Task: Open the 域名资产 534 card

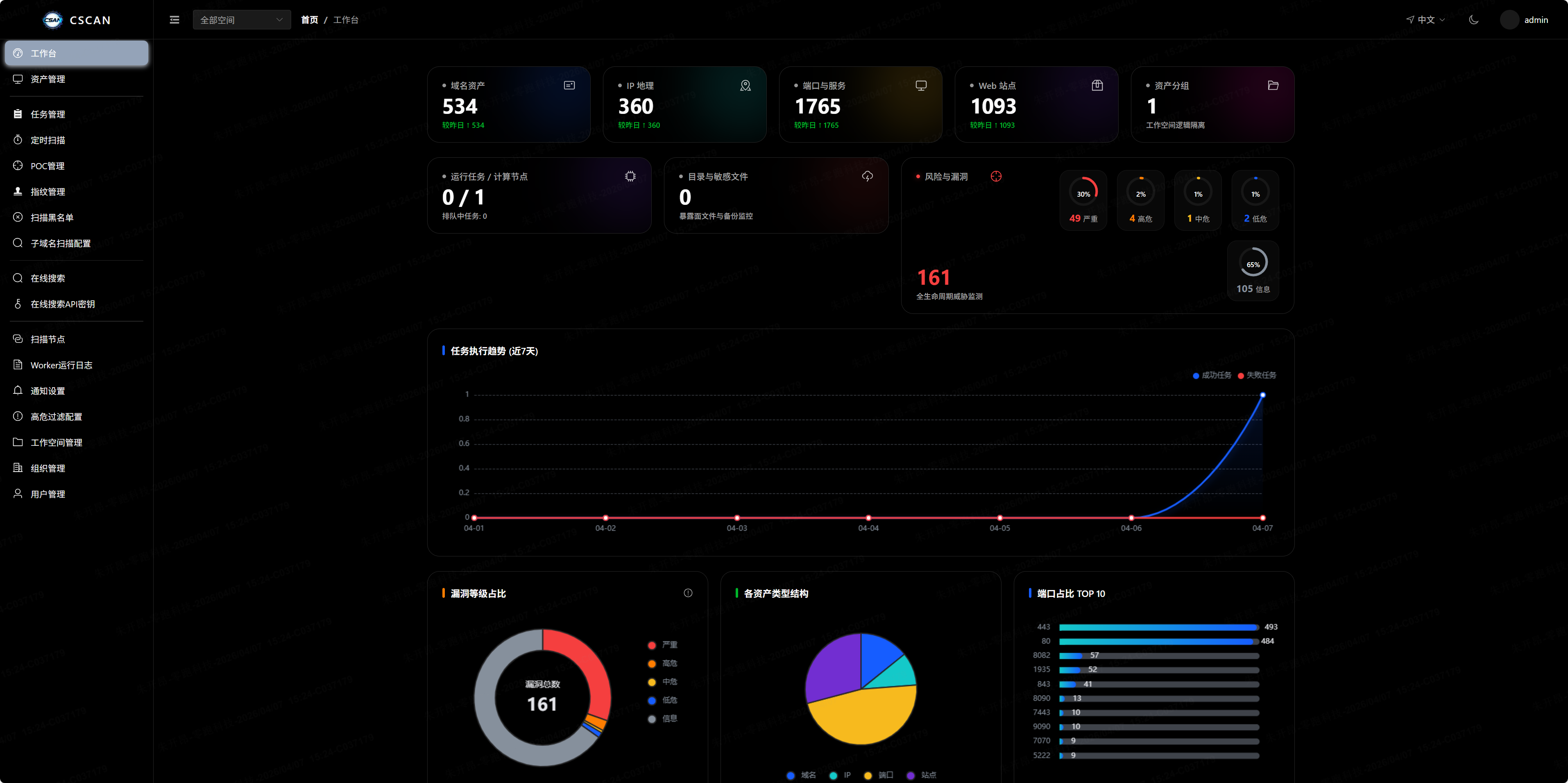Action: tap(509, 105)
